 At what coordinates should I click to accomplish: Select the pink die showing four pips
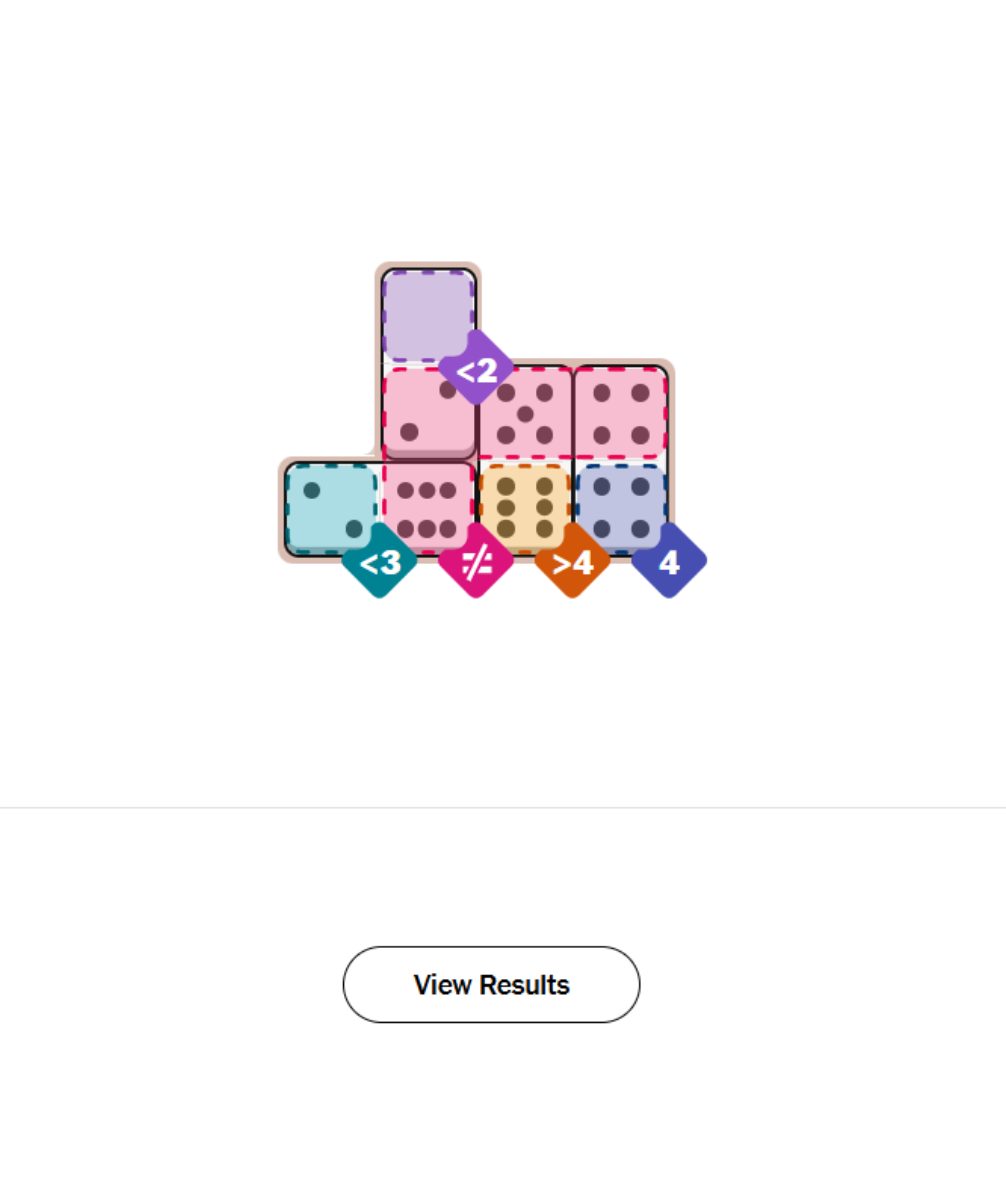pyautogui.click(x=621, y=413)
